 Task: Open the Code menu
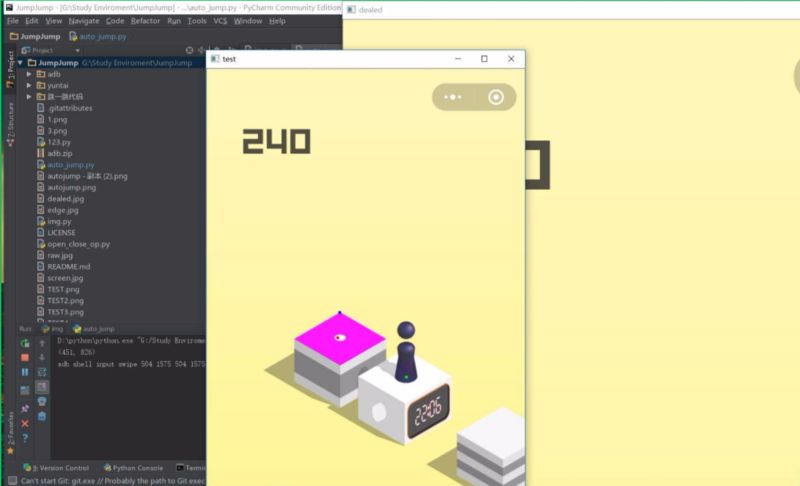[115, 21]
